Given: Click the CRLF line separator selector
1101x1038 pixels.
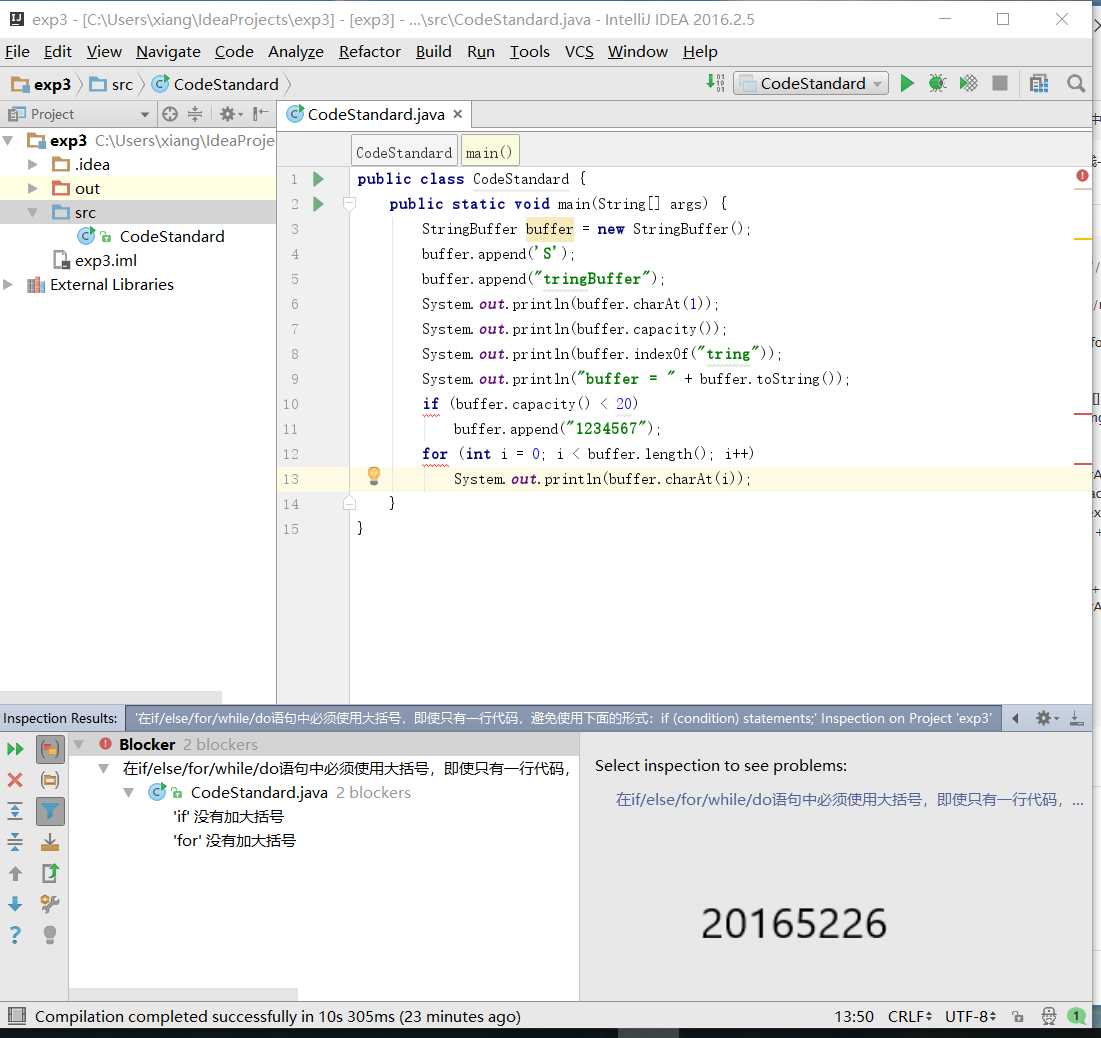Looking at the screenshot, I should 909,1016.
